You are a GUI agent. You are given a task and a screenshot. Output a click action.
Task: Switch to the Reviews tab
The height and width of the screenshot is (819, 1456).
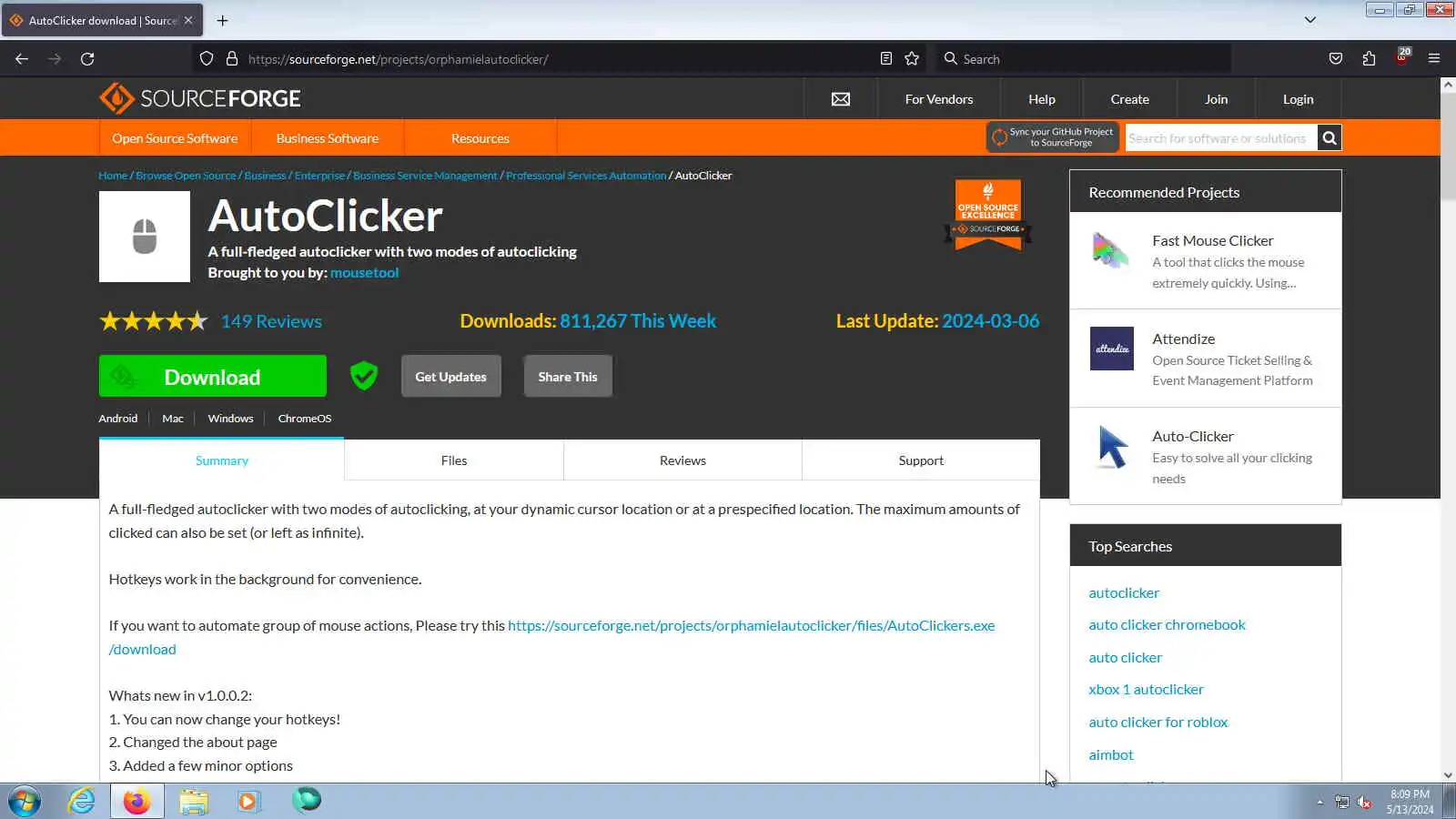coord(682,460)
